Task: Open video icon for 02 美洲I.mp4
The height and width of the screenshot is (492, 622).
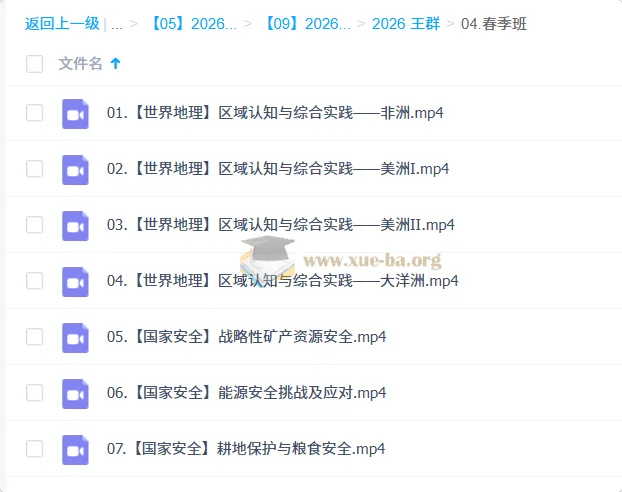Action: [75, 170]
